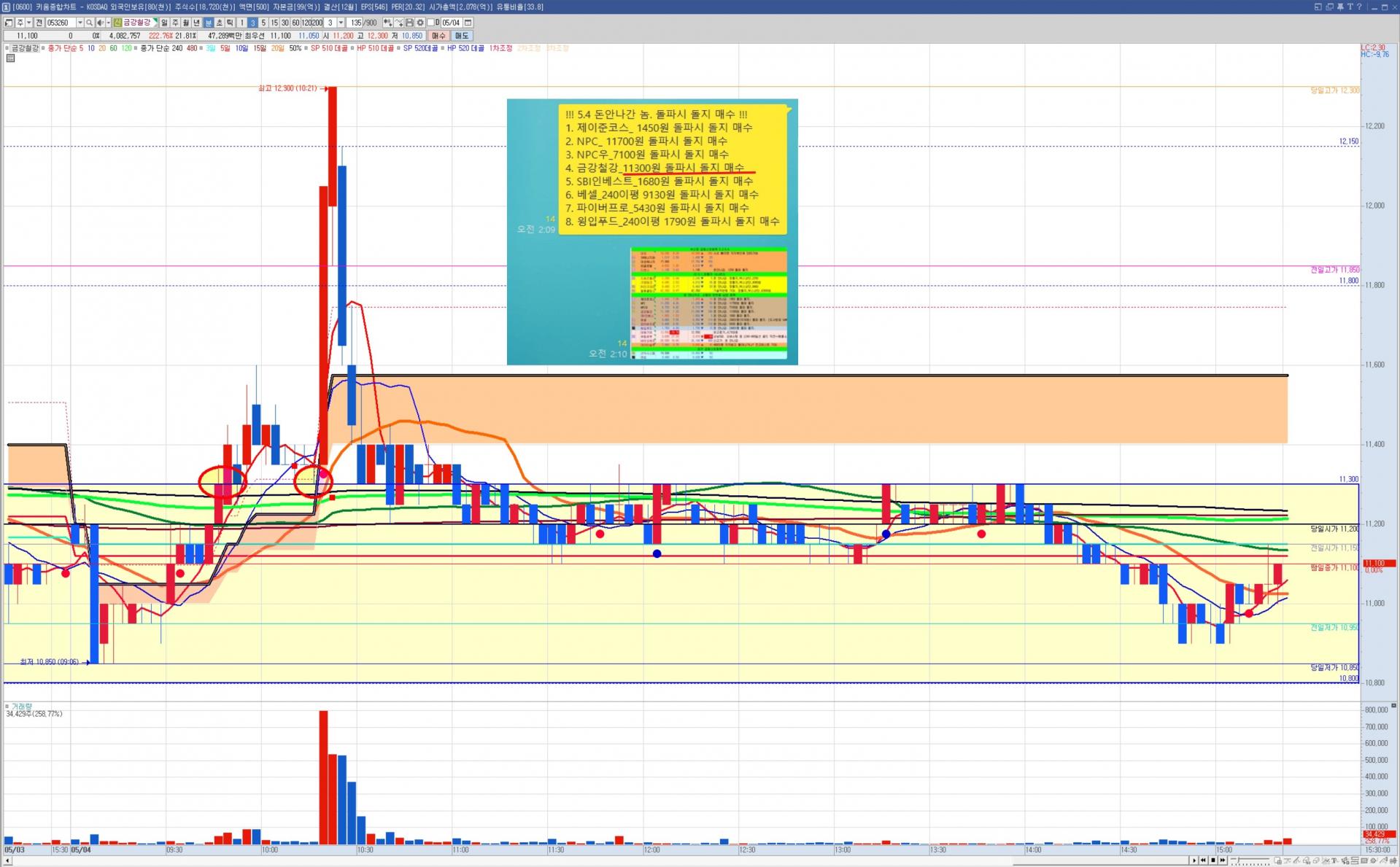This screenshot has height=867, width=1400.
Task: Click the duplicate window icon in title bar
Action: (x=1329, y=7)
